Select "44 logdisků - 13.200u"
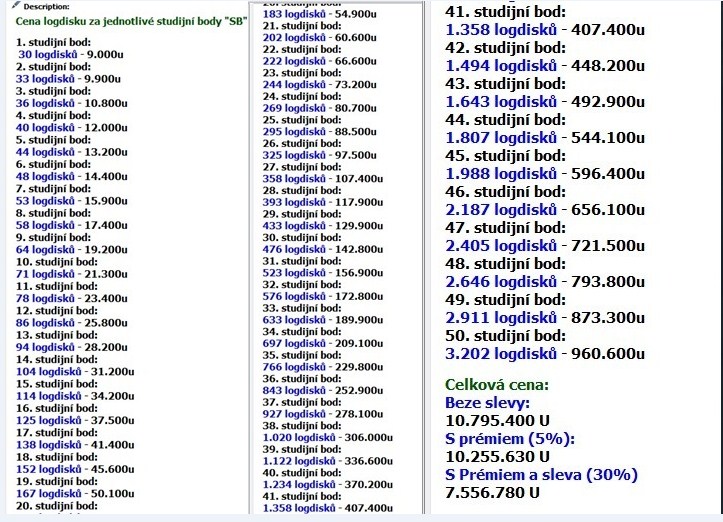723x522 pixels. pyautogui.click(x=71, y=152)
